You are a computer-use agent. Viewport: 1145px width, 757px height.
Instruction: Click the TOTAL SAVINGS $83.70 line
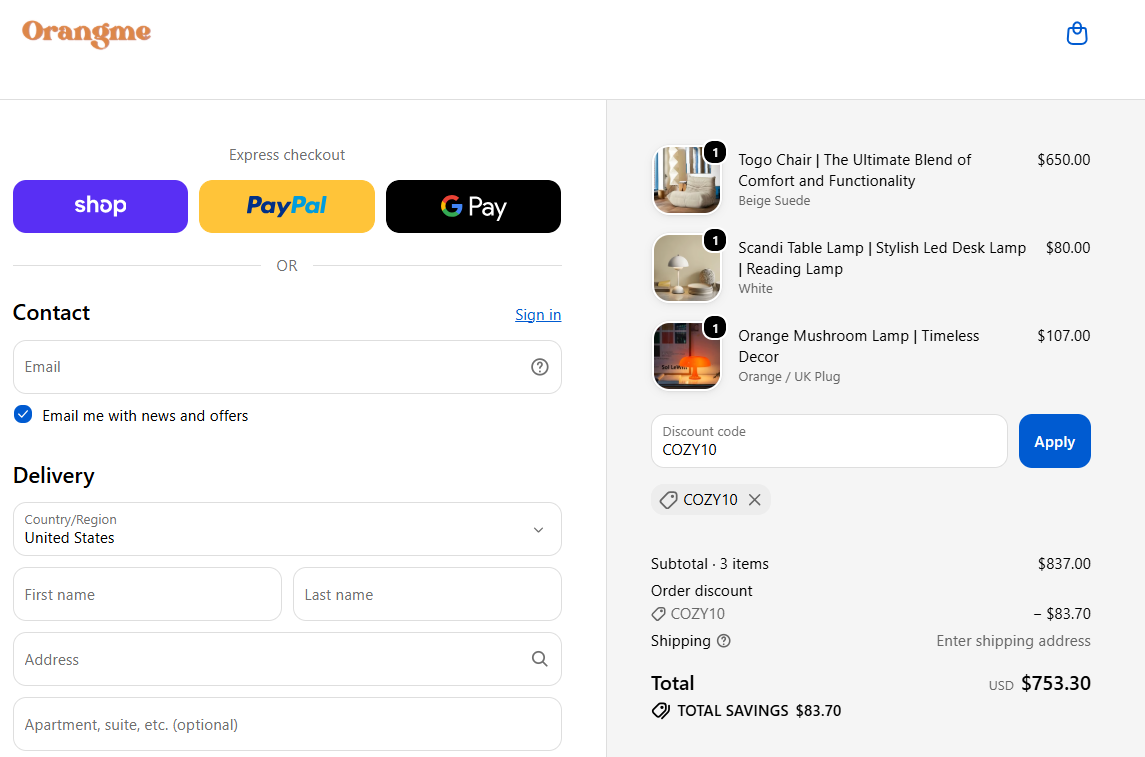pos(746,711)
